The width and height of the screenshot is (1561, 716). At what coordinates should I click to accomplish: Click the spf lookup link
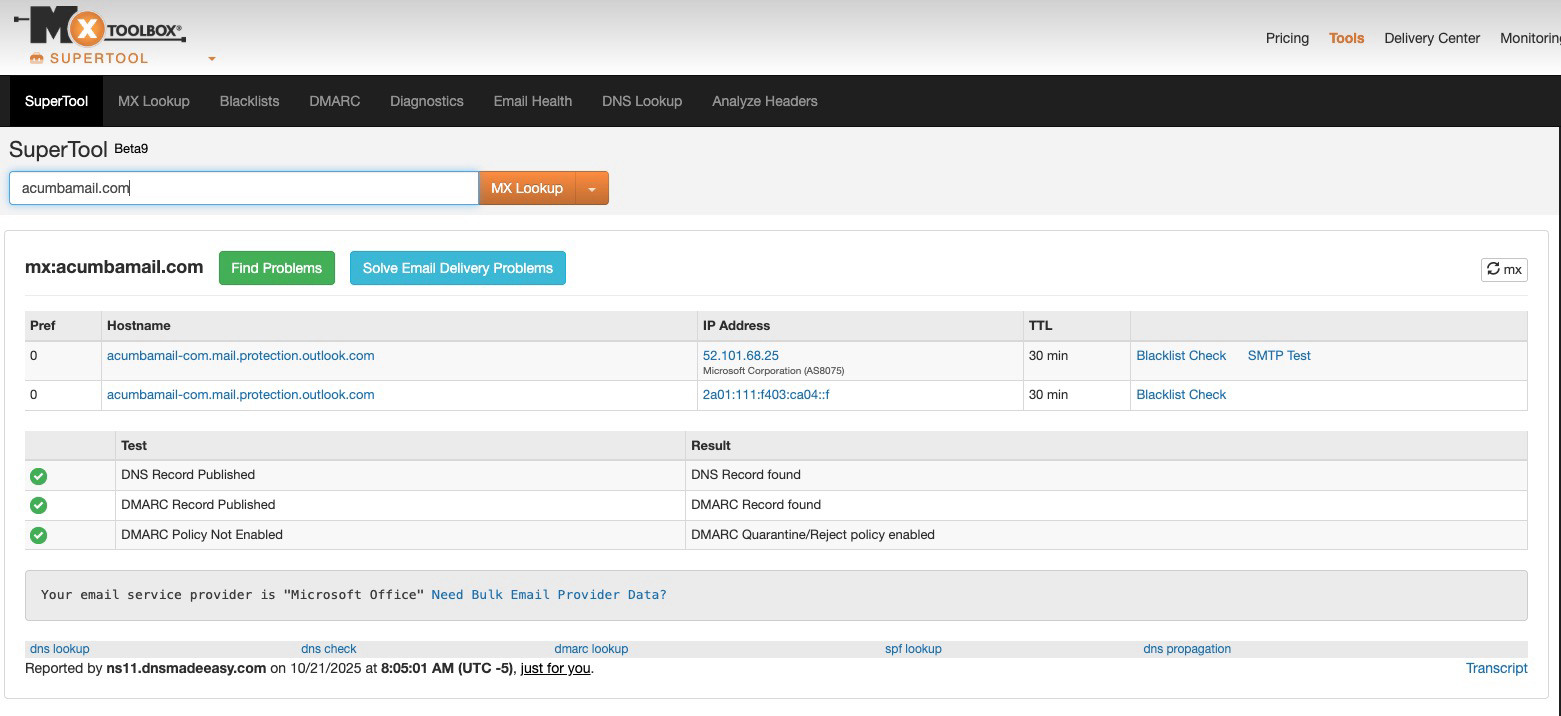[x=913, y=649]
